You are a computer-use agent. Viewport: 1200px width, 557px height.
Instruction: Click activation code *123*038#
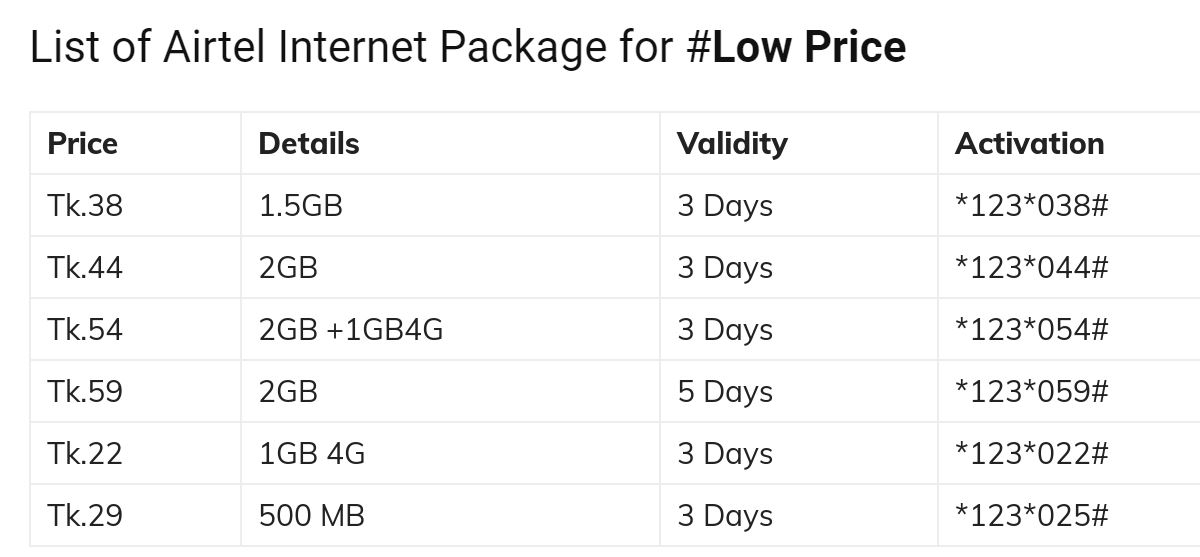(1032, 206)
